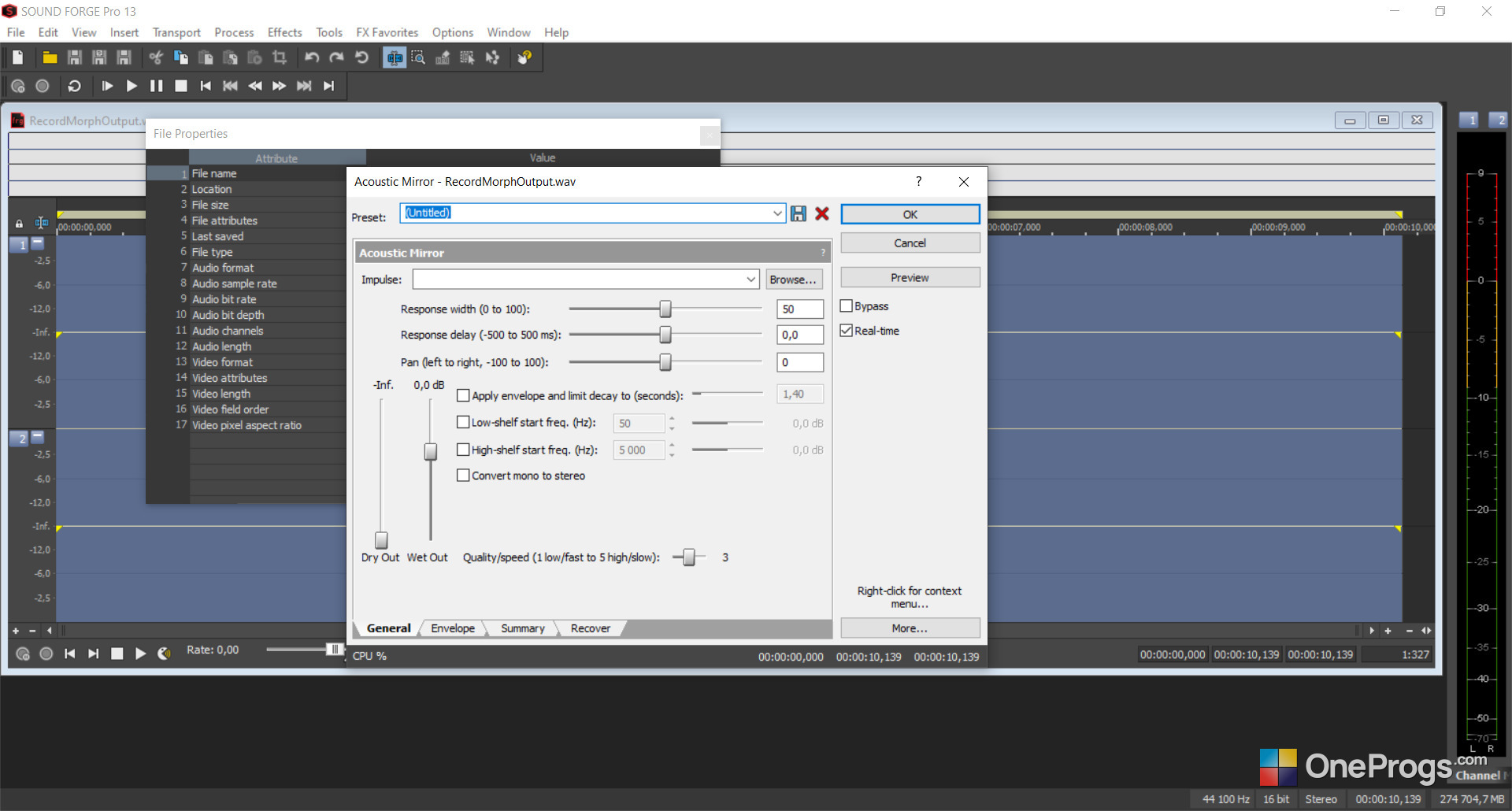Screen dimensions: 1512x811
Task: Switch to the Recover tab
Action: click(x=591, y=628)
